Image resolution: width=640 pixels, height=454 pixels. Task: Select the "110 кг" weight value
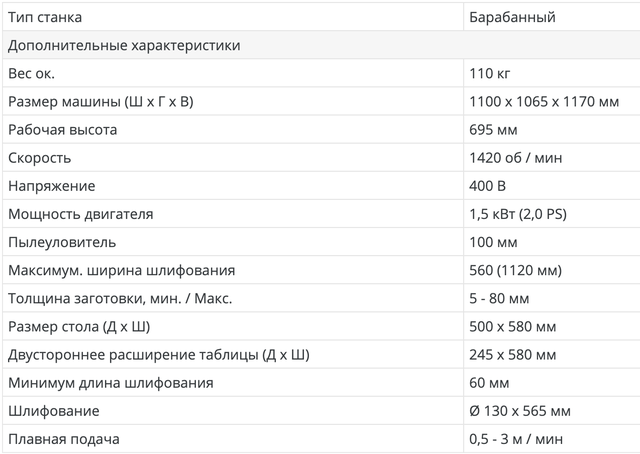(490, 73)
